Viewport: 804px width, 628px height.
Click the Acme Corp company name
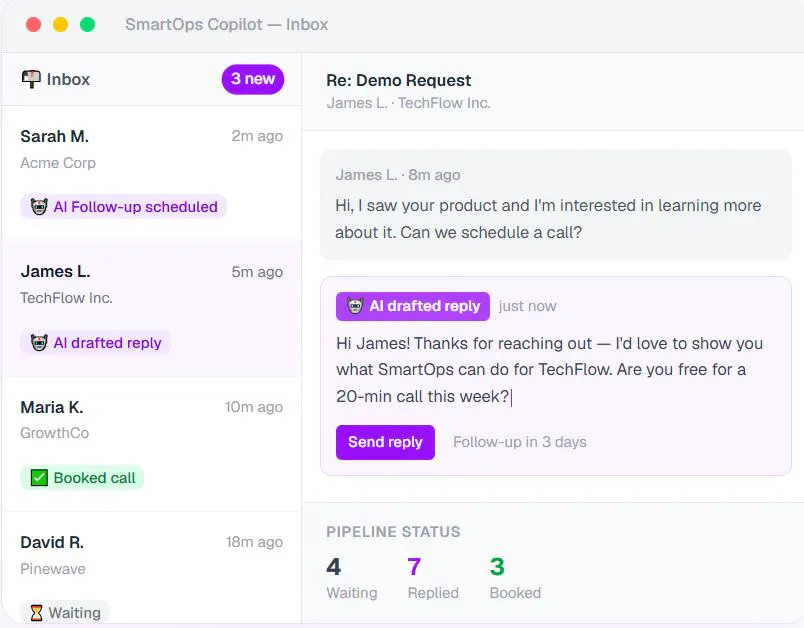(58, 163)
